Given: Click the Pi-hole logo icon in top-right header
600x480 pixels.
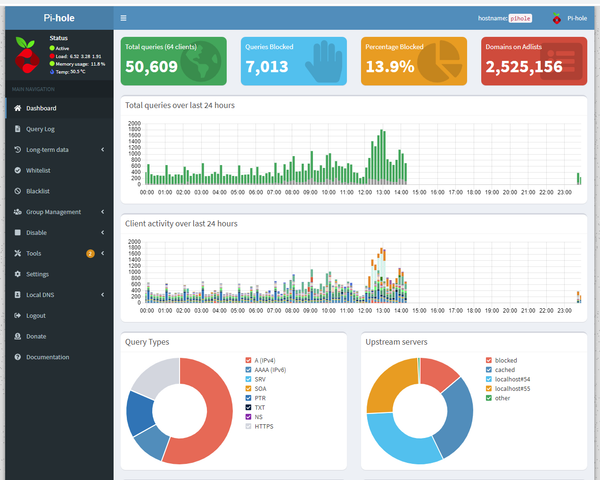Looking at the screenshot, I should point(557,18).
